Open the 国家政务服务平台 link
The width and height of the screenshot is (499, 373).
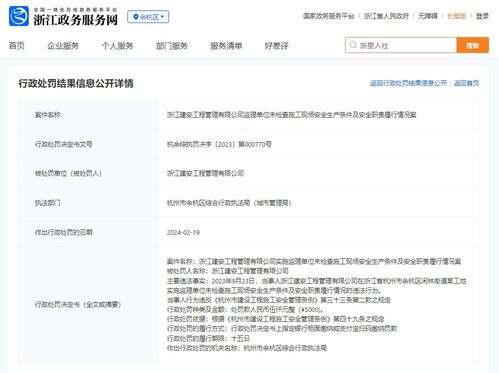click(x=328, y=16)
